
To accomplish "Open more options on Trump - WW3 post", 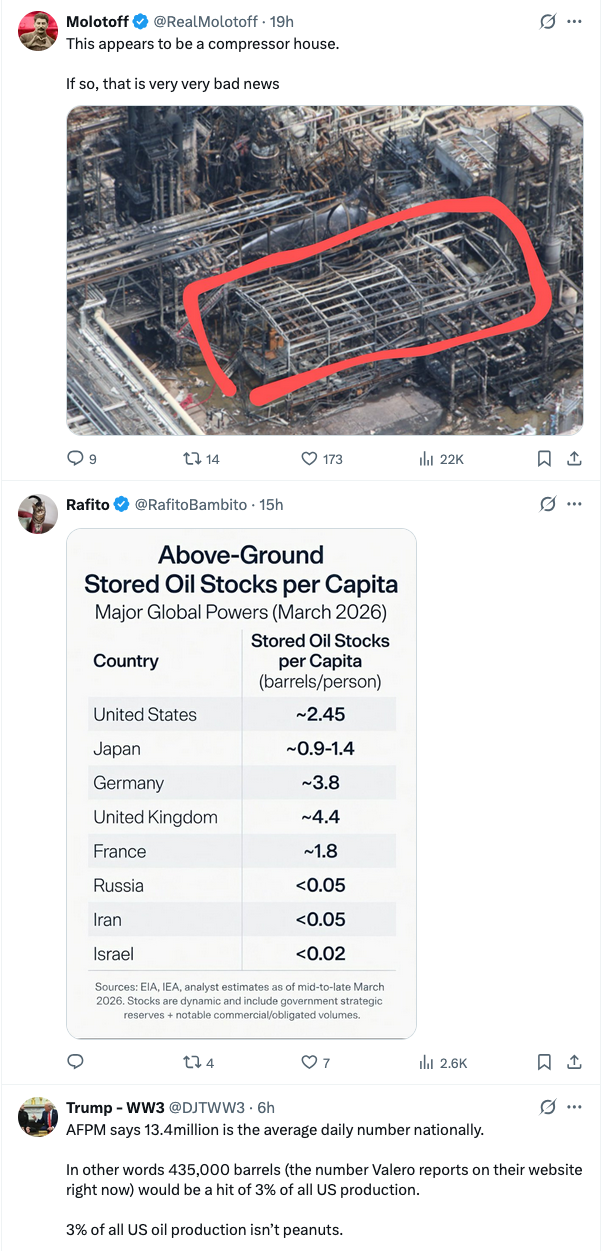I will (574, 1107).
